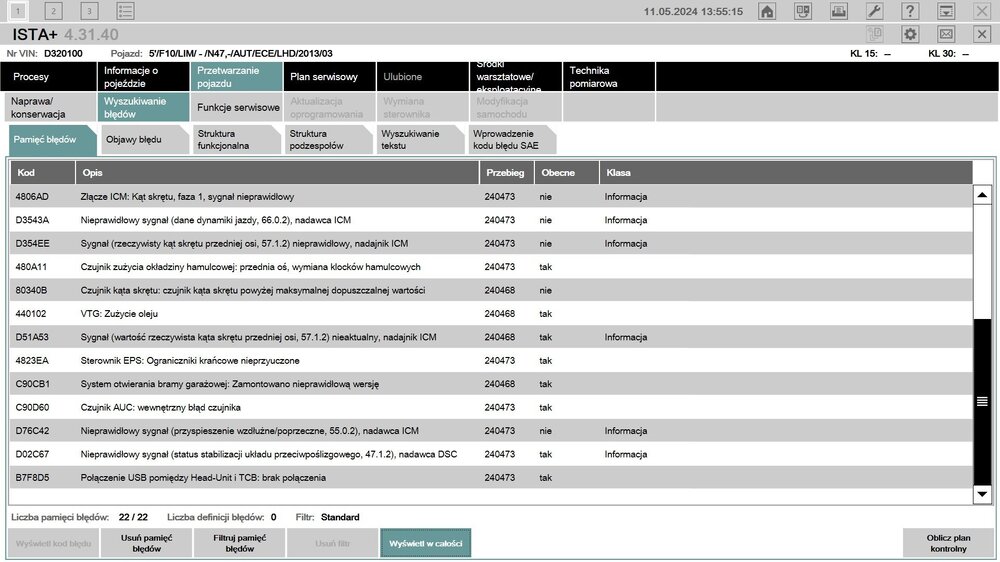Click the scroll up arrow of the fault list
Viewport: 1000px width, 562px height.
click(982, 195)
